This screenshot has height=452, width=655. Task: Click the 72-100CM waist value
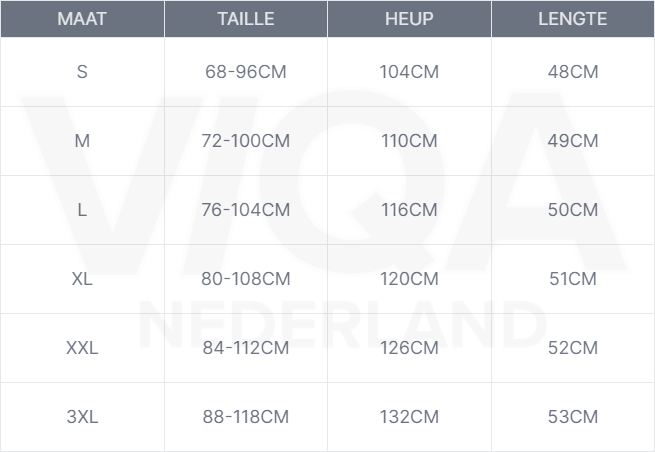[245, 141]
